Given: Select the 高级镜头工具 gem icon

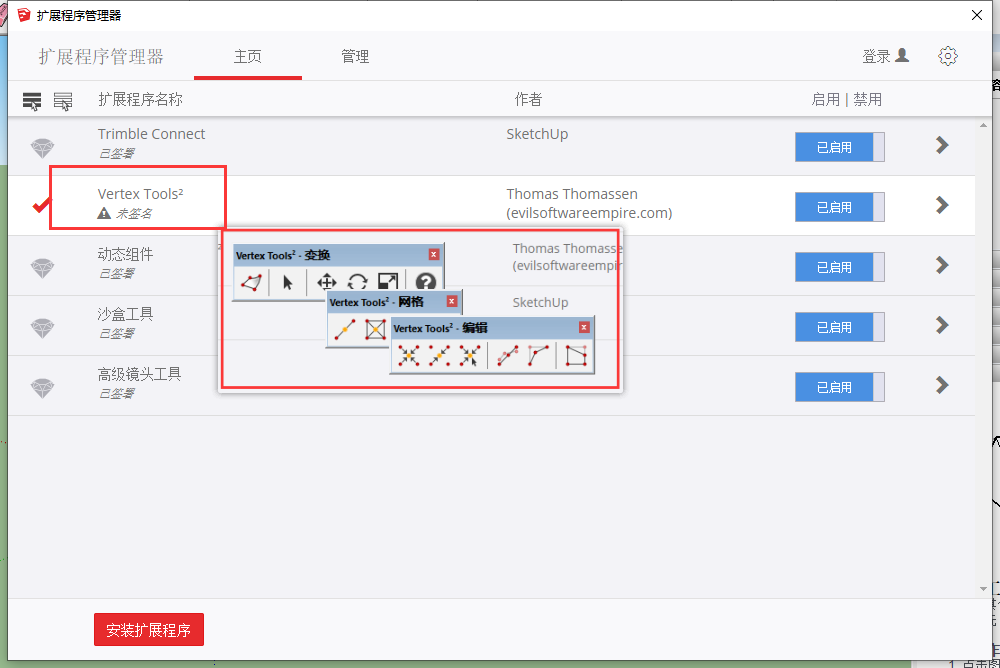Looking at the screenshot, I should tap(43, 388).
